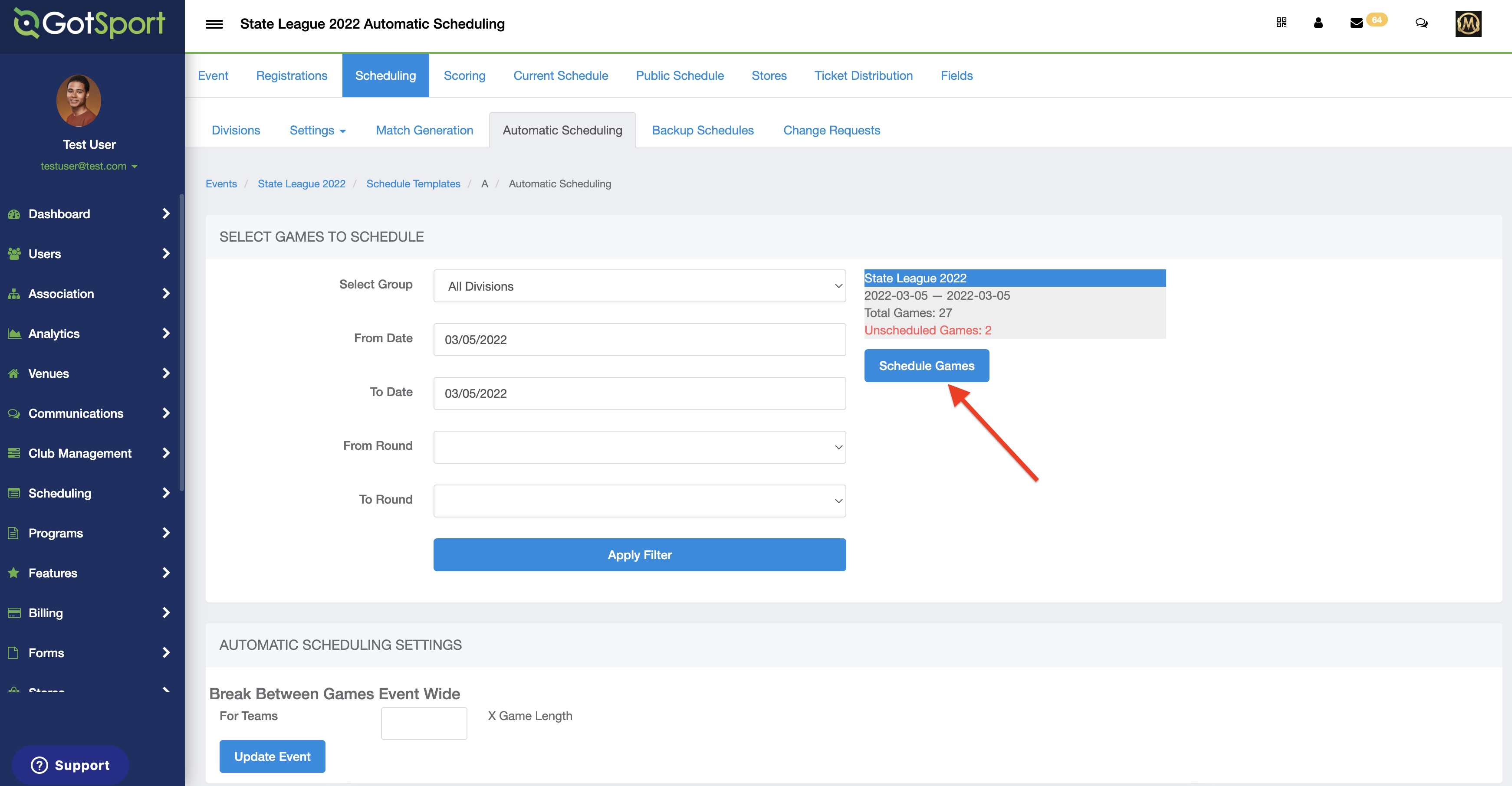Click the Test User avatar photo
Image resolution: width=1512 pixels, height=786 pixels.
tap(79, 100)
